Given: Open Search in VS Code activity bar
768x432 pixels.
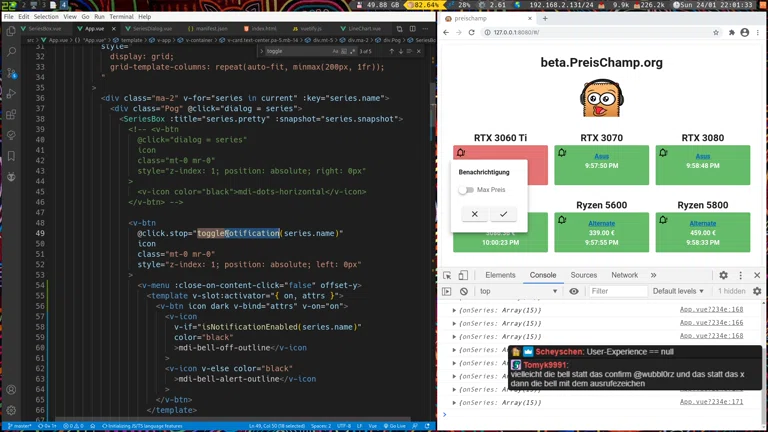Looking at the screenshot, I should pyautogui.click(x=11, y=52).
